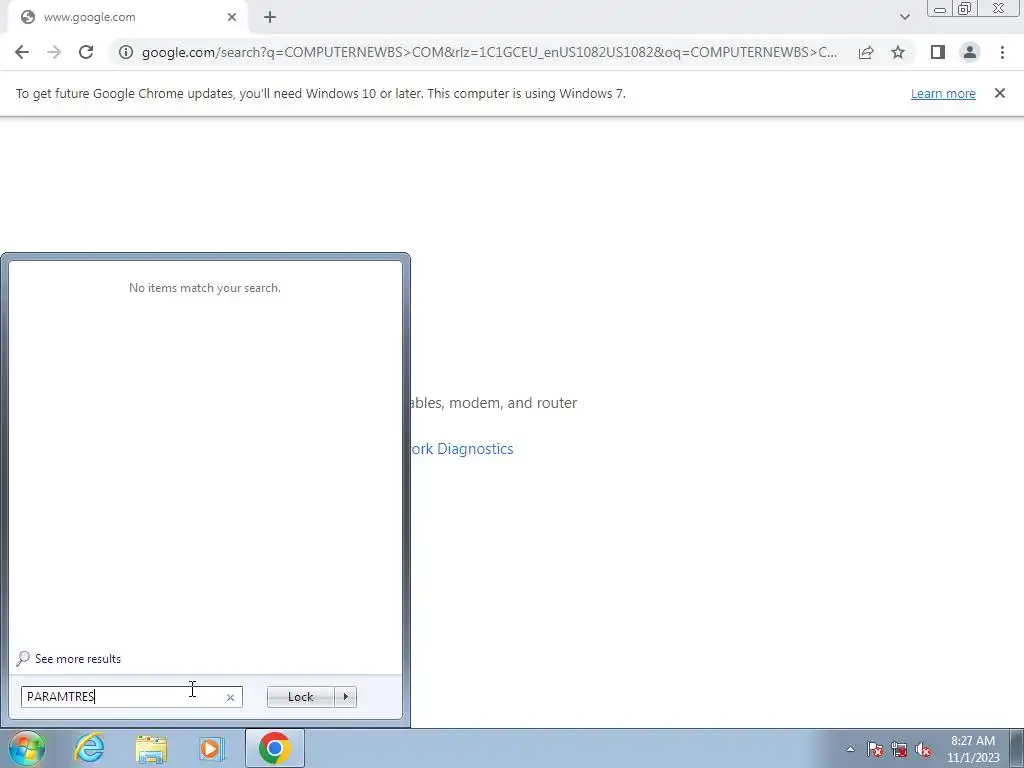Reload the page in Chrome
Viewport: 1024px width, 768px height.
[x=86, y=52]
